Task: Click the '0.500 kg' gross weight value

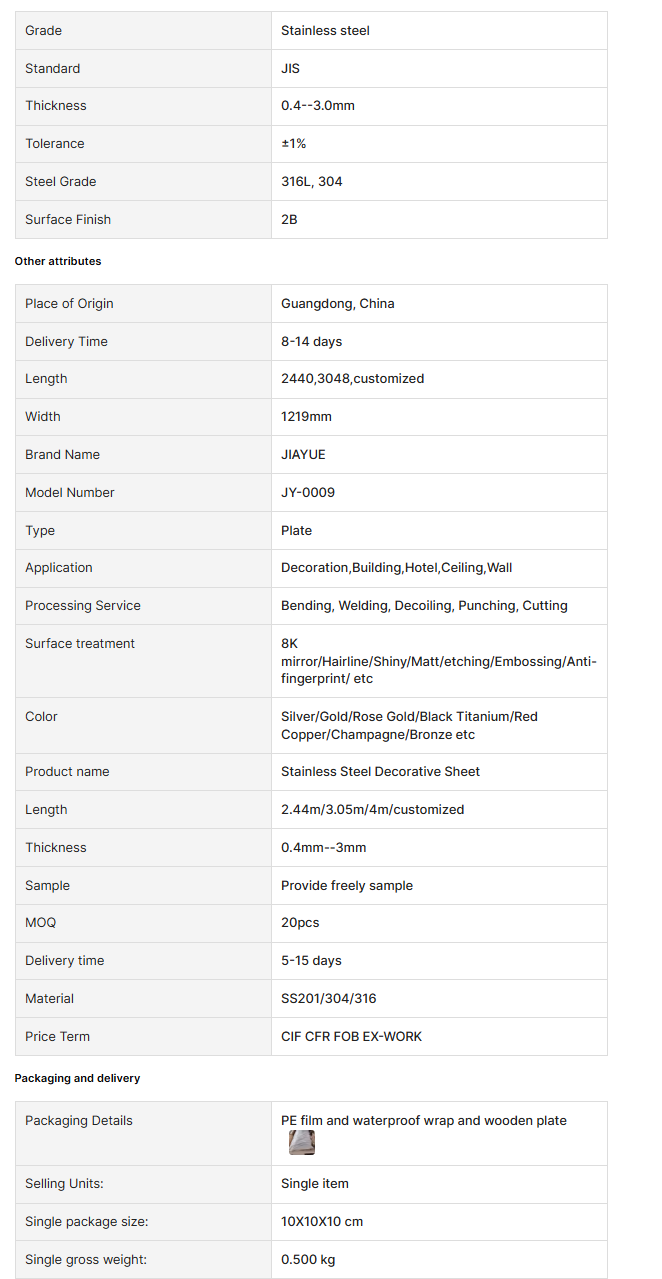Action: (x=308, y=1260)
